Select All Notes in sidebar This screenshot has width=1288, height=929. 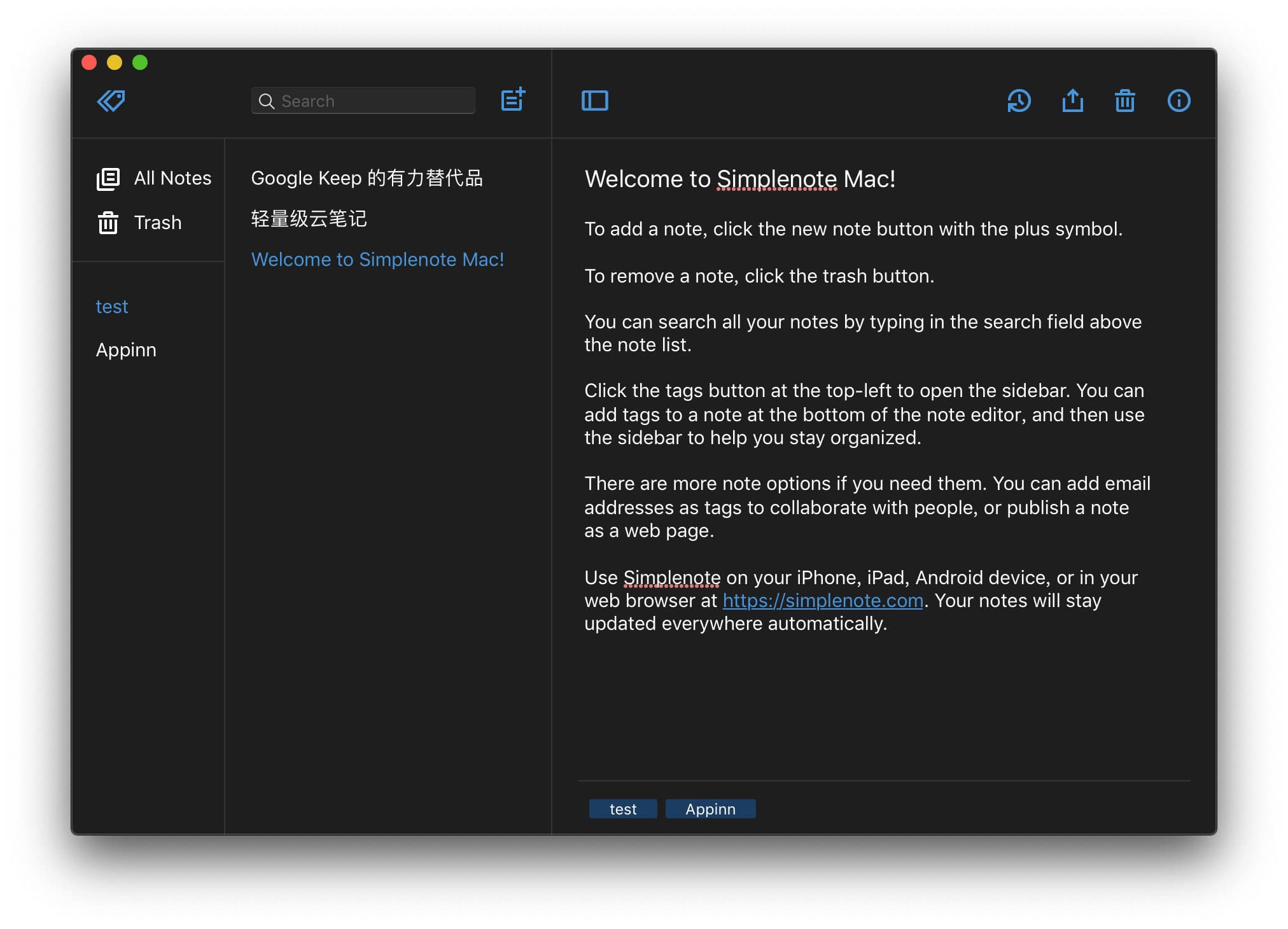153,178
